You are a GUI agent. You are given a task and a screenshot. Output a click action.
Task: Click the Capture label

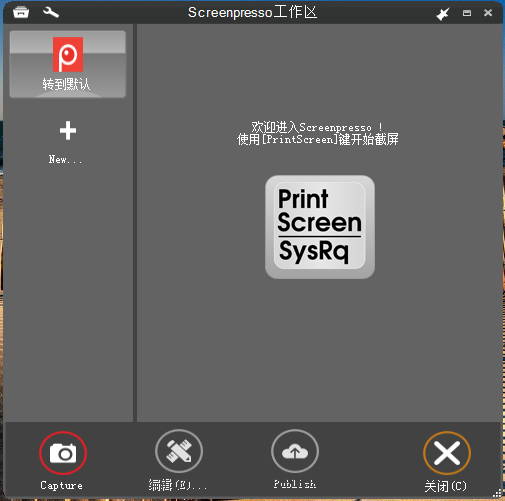pos(61,485)
